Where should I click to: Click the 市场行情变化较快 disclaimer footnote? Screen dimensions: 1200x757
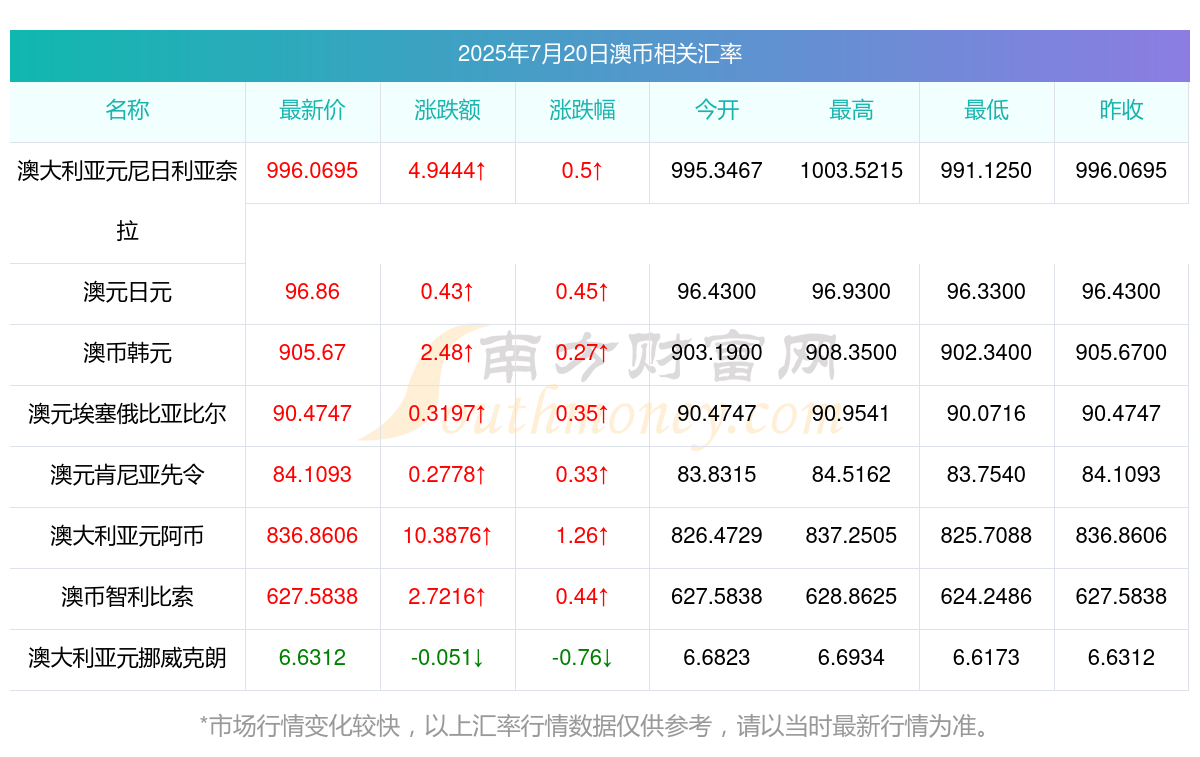click(599, 726)
